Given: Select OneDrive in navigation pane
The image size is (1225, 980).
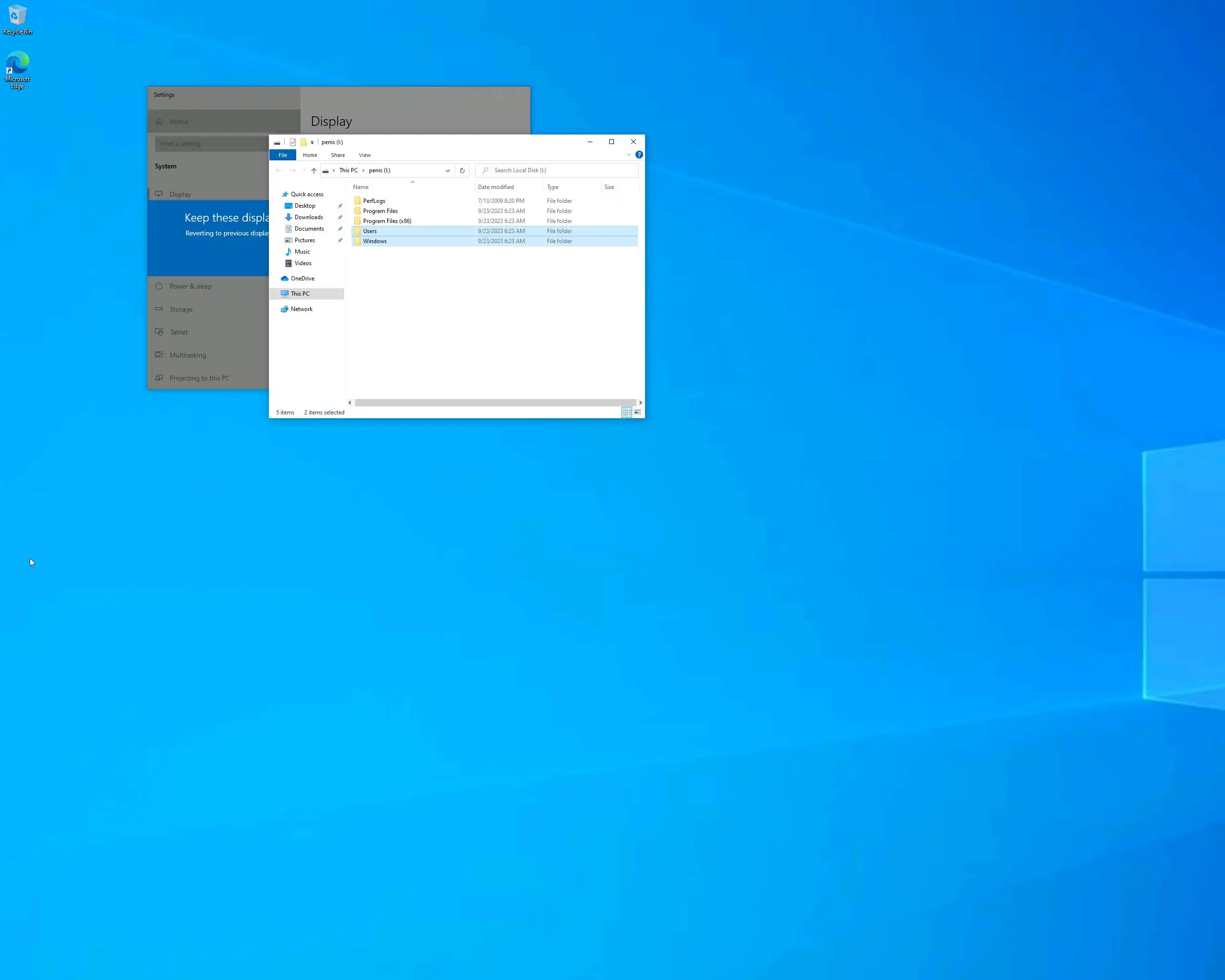Looking at the screenshot, I should 302,278.
